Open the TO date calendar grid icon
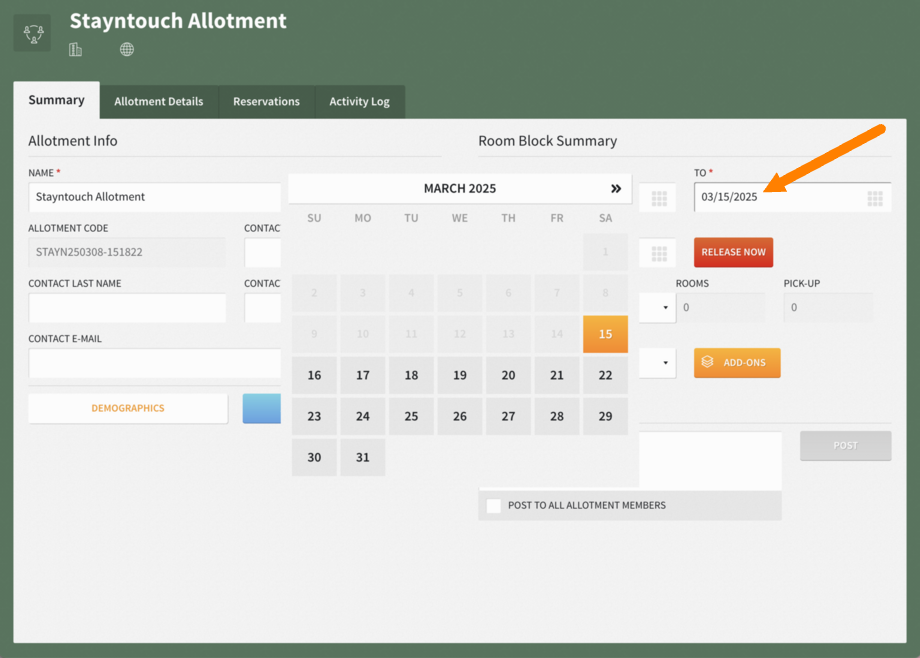 point(875,198)
